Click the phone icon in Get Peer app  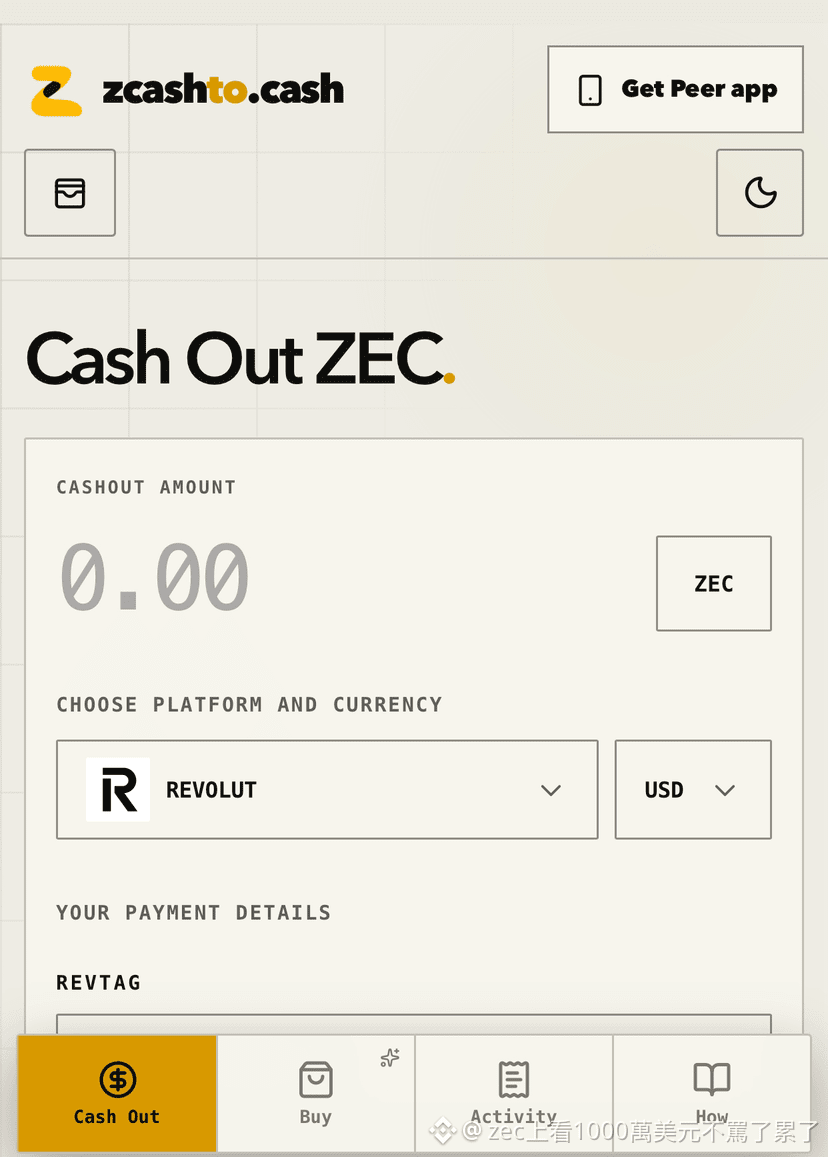pyautogui.click(x=590, y=90)
